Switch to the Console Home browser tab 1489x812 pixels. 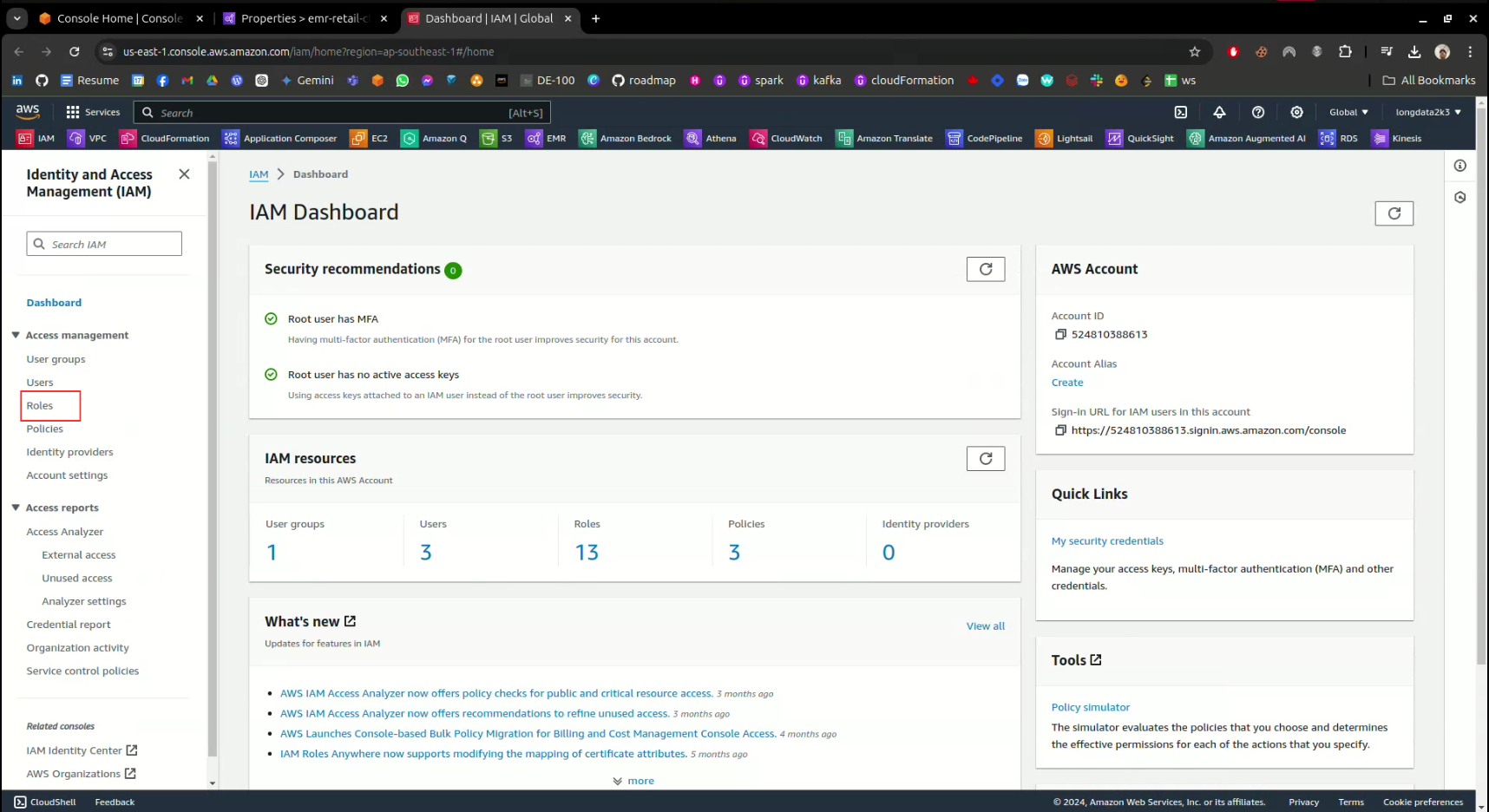click(119, 18)
